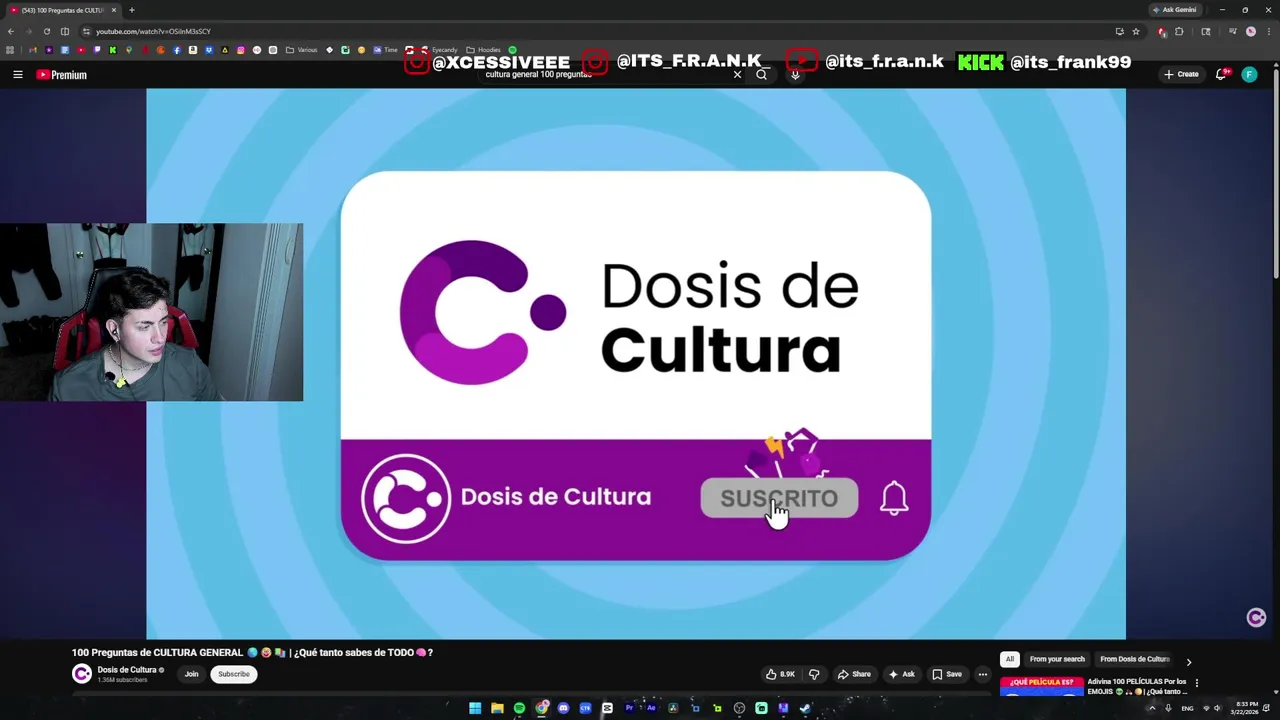Open After Effects from the taskbar
This screenshot has height=720, width=1280.
[x=651, y=708]
